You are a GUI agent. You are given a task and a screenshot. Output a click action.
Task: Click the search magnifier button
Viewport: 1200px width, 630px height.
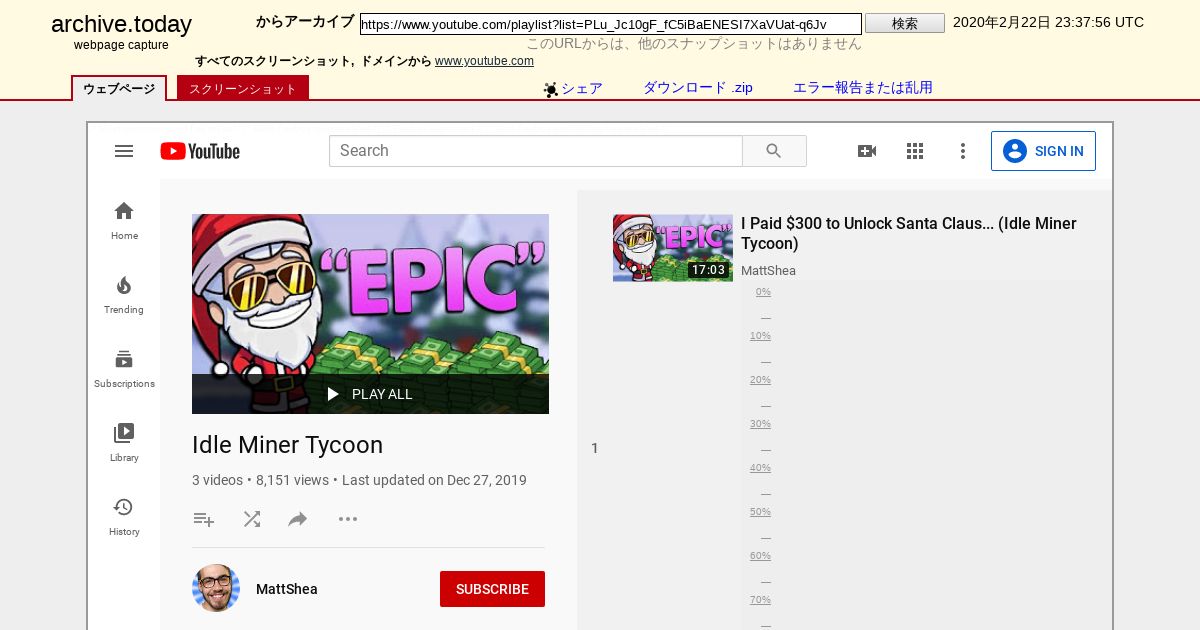pos(774,151)
